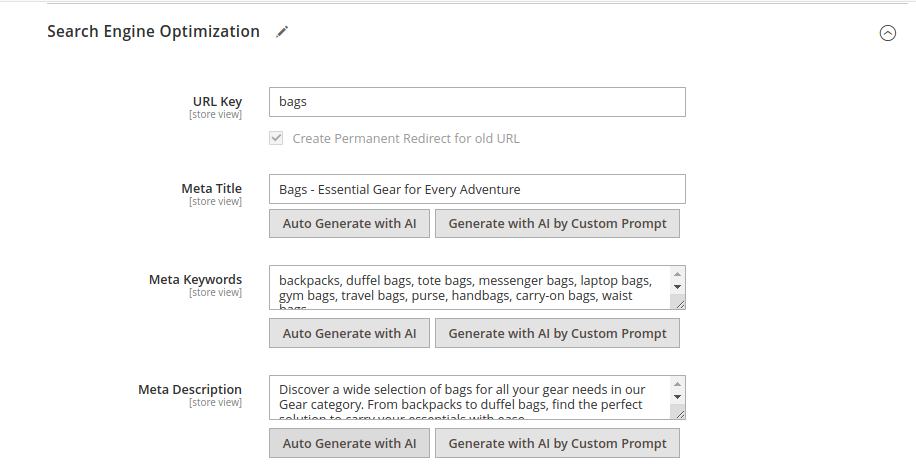The height and width of the screenshot is (472, 916).
Task: Focus the URL Key input field
Action: pyautogui.click(x=476, y=102)
